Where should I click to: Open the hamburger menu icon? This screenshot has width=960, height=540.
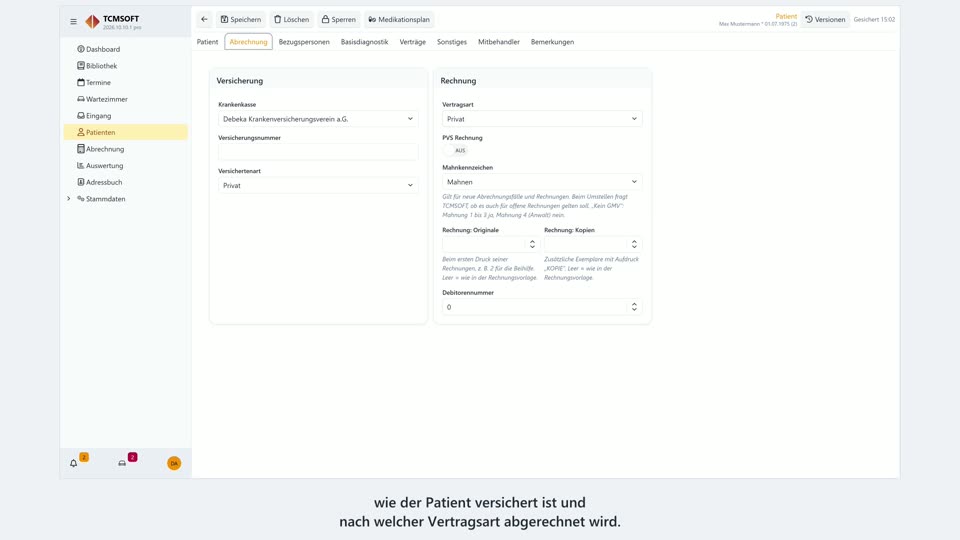point(73,21)
